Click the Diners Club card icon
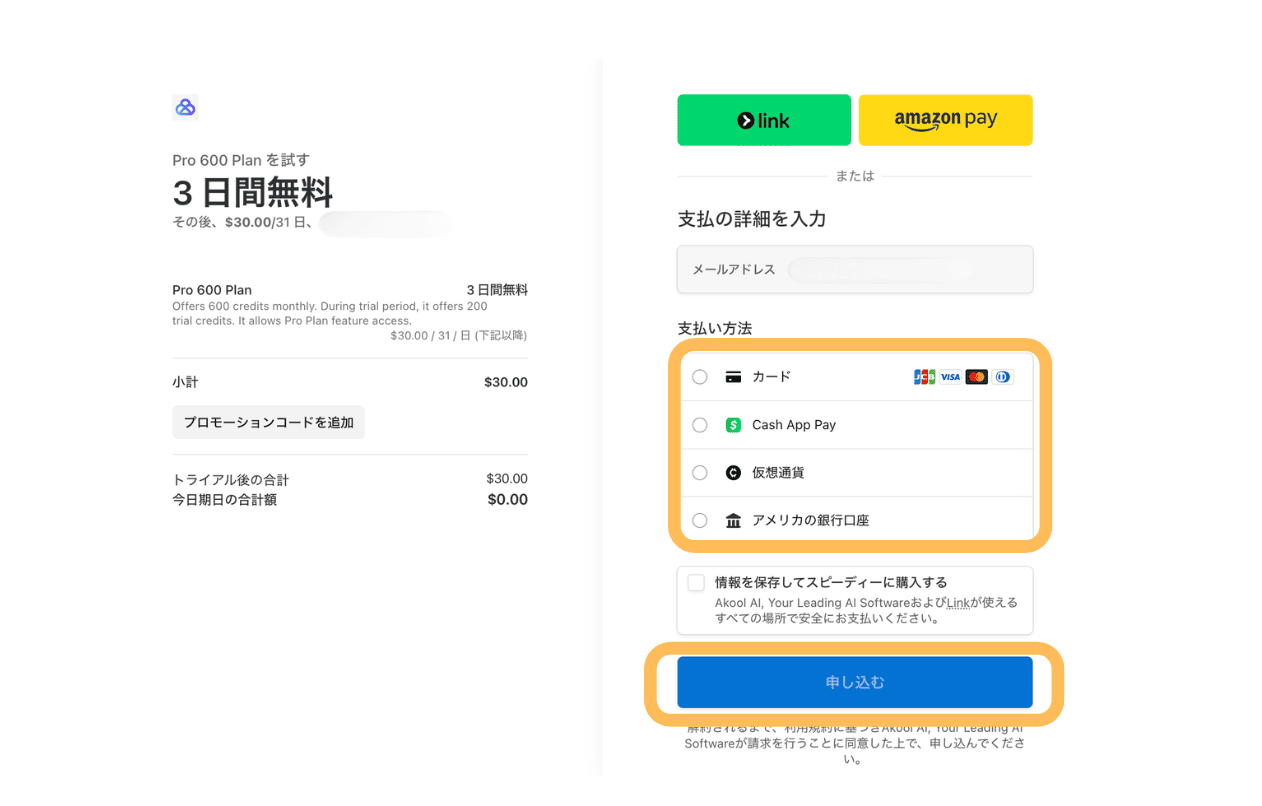Viewport: 1262px width, 806px height. click(1002, 377)
